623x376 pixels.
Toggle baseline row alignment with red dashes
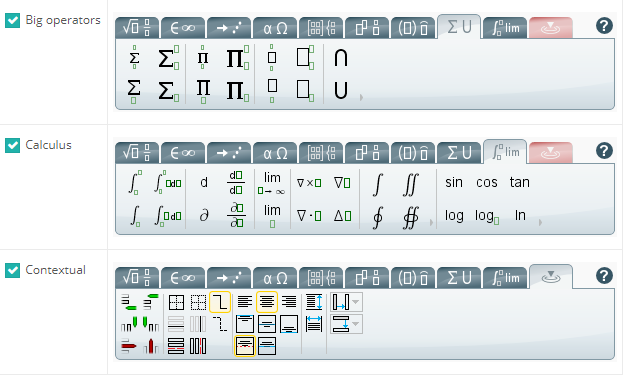(245, 346)
